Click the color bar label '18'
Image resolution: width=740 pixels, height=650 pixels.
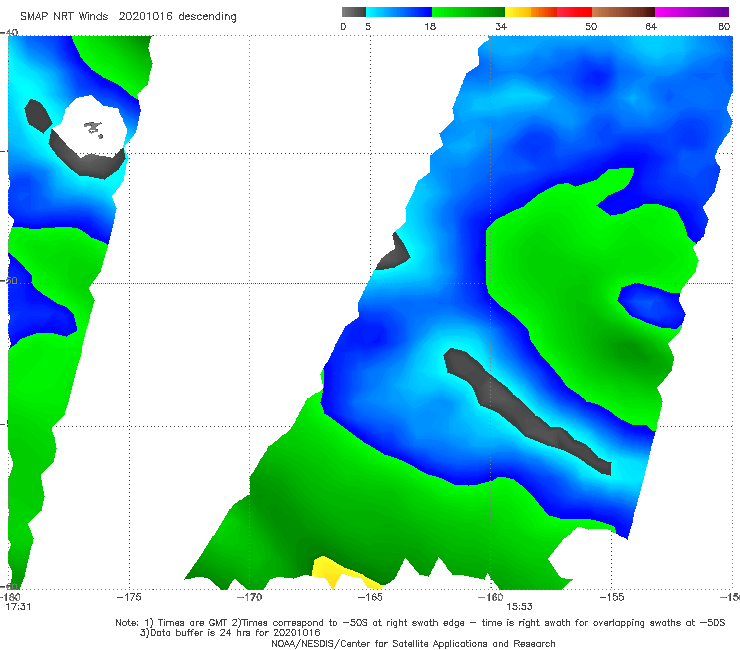pyautogui.click(x=430, y=26)
